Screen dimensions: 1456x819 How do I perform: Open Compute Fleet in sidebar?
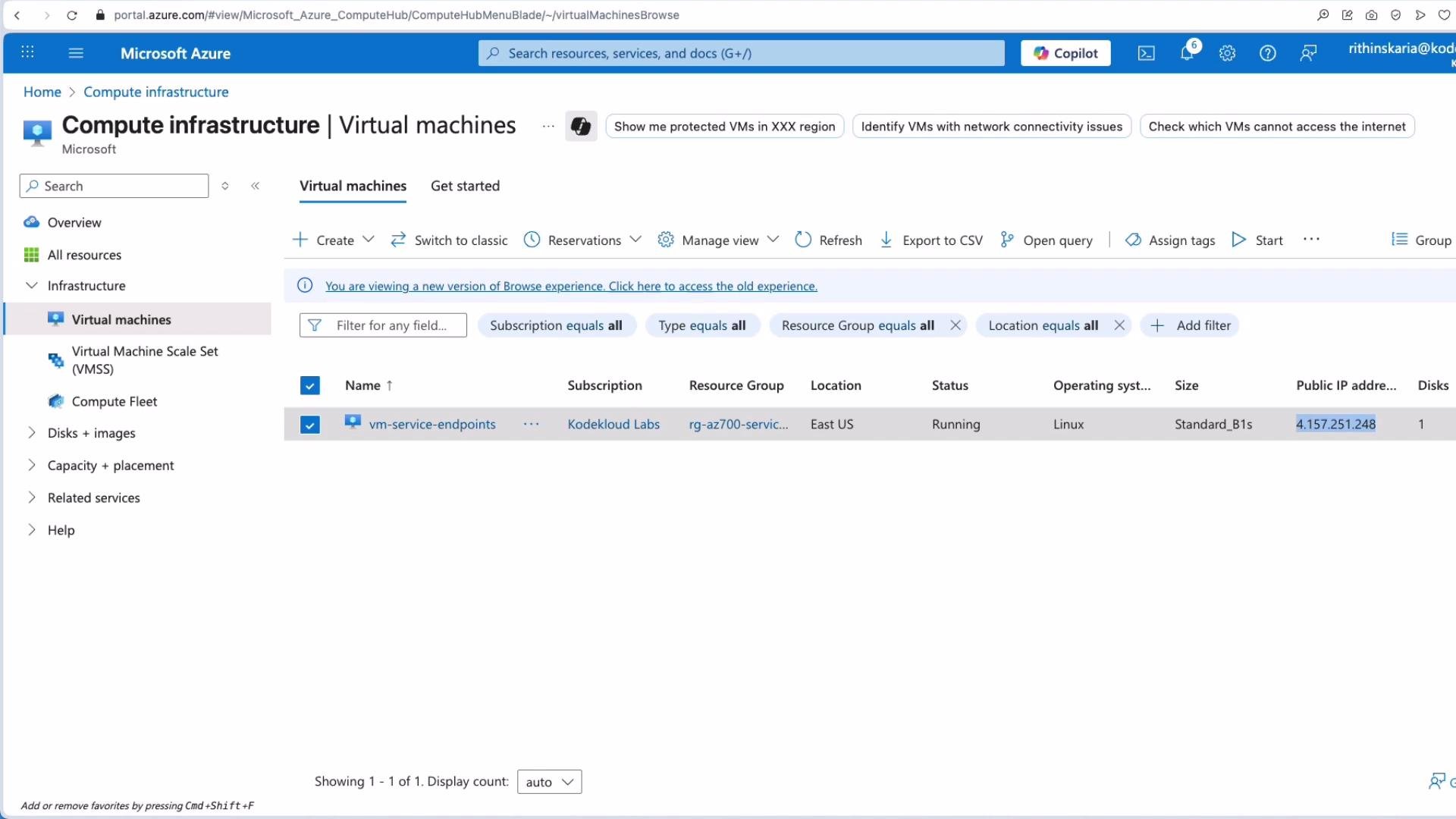(x=114, y=402)
